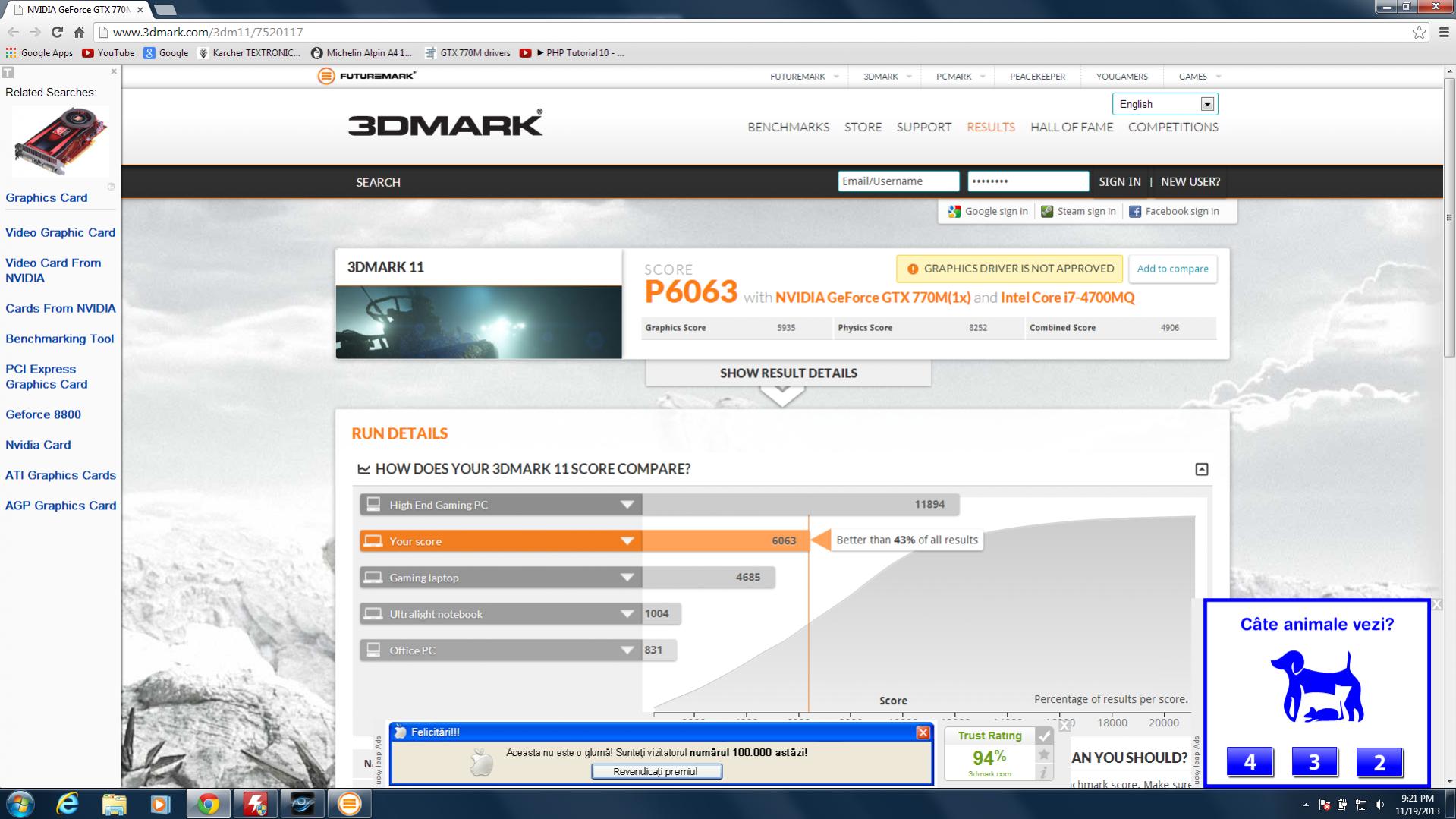Open YouTube bookmark
1456x819 pixels.
pyautogui.click(x=108, y=52)
